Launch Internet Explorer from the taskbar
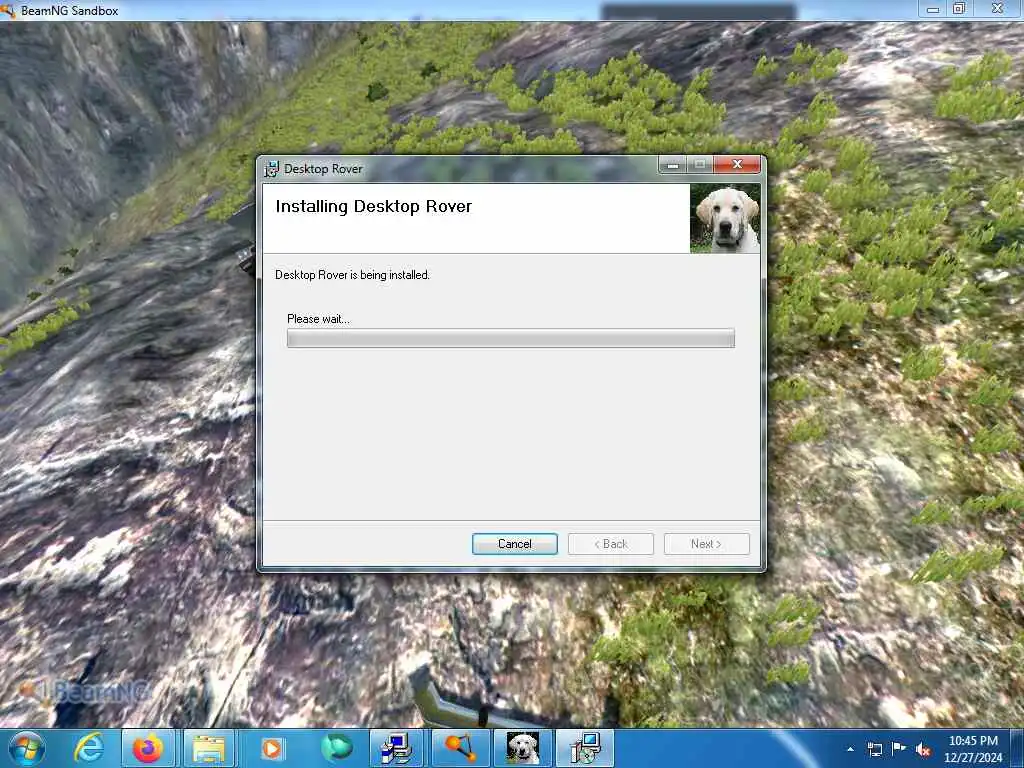This screenshot has height=768, width=1024. (88, 748)
